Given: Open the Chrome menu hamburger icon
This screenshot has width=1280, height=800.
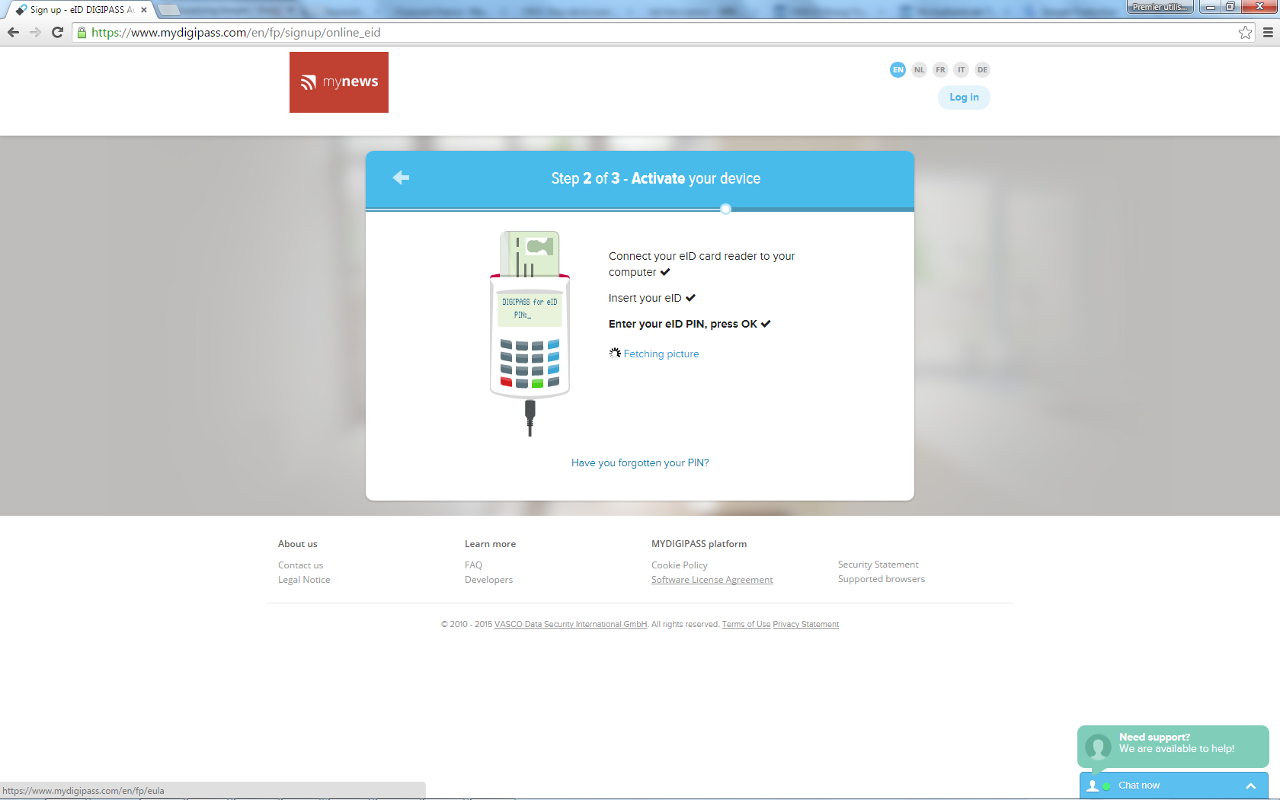Looking at the screenshot, I should [x=1268, y=32].
